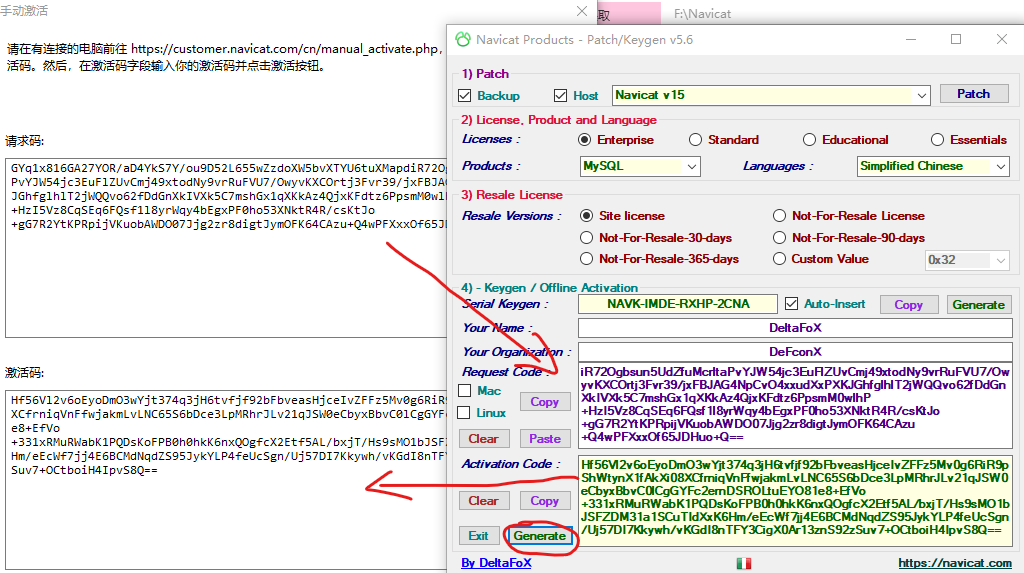
Task: Check the Linux checkbox
Action: [x=464, y=413]
